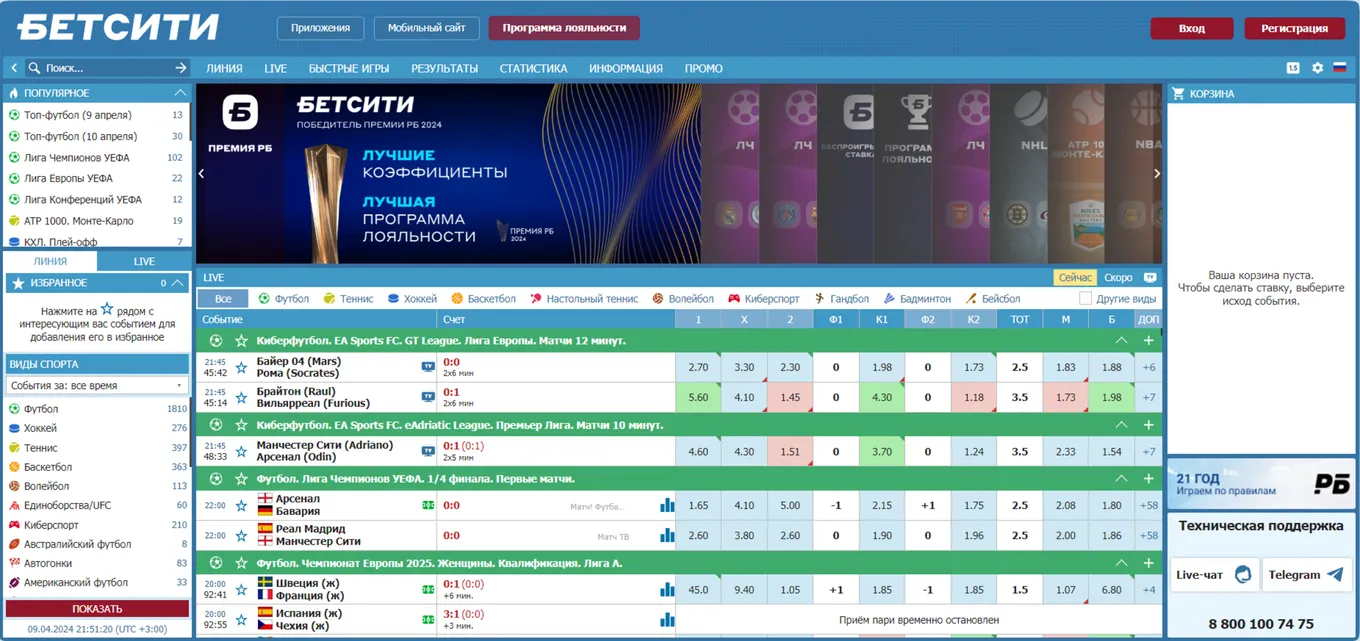1360x641 pixels.
Task: Open the СТАТИСТИКА menu item
Action: (x=534, y=68)
